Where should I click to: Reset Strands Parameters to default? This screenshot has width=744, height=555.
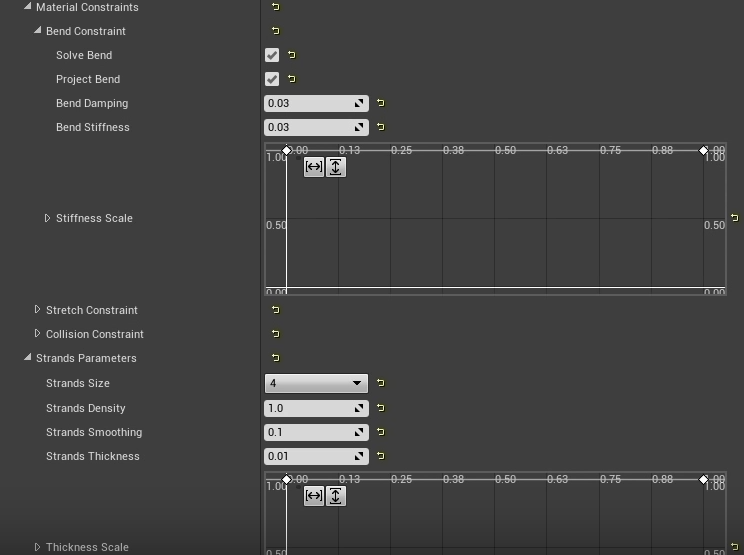click(276, 358)
